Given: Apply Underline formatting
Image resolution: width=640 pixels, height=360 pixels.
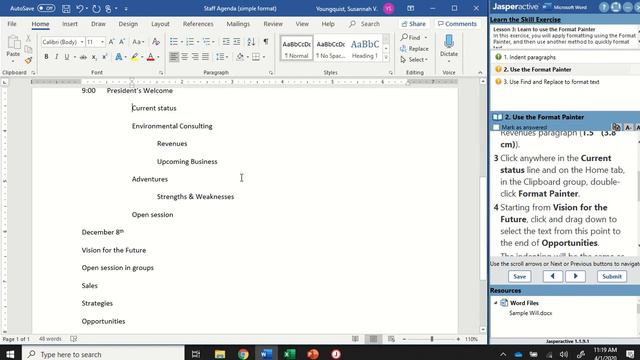Looking at the screenshot, I should (x=67, y=57).
